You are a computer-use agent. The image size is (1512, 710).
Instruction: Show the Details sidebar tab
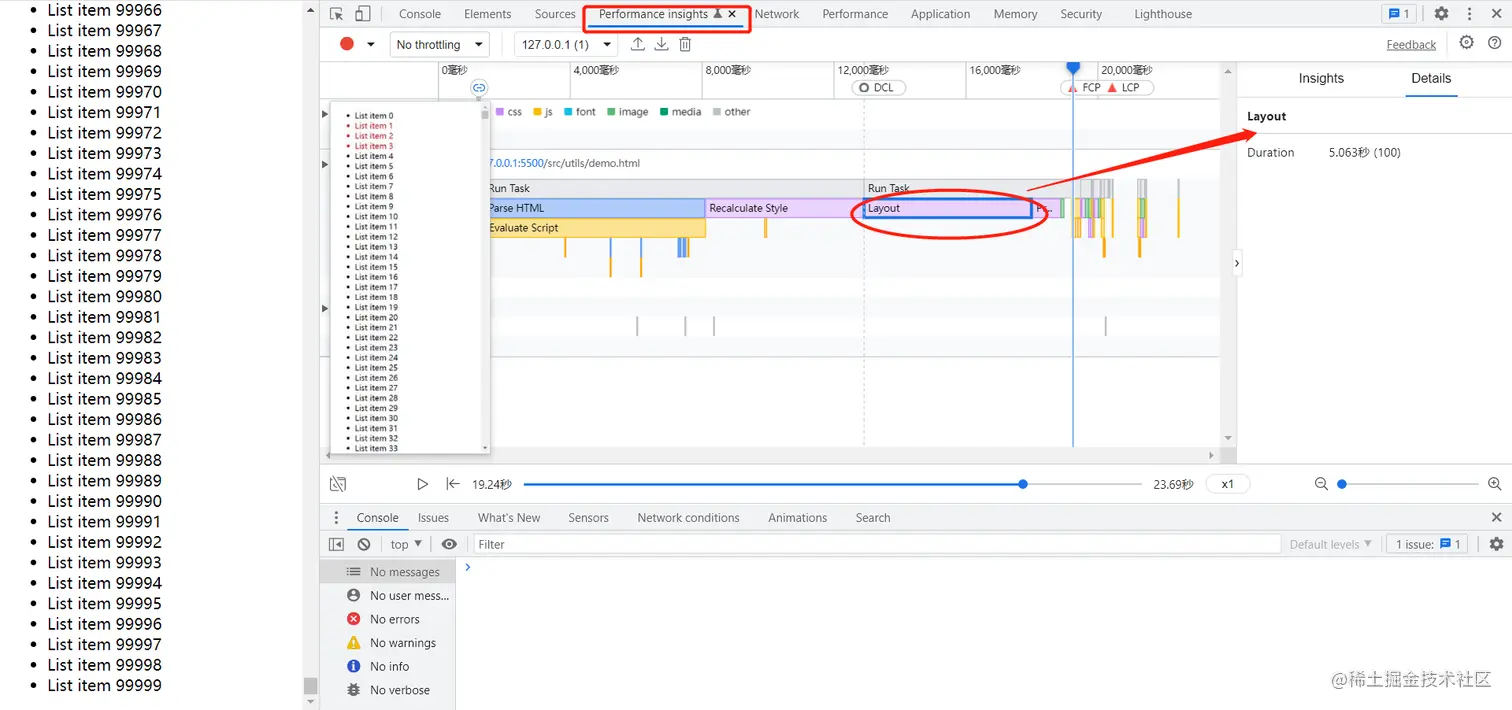click(1431, 78)
